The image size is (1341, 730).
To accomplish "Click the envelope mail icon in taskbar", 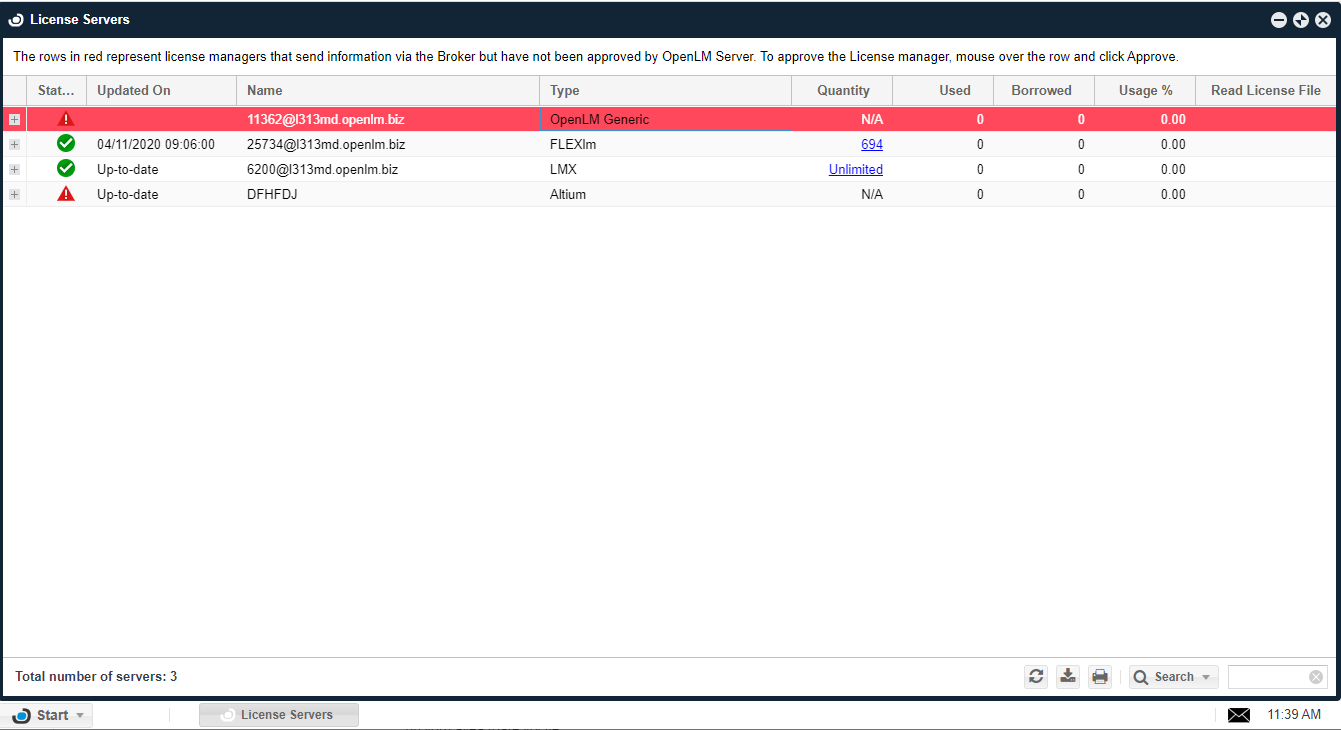I will click(1239, 715).
